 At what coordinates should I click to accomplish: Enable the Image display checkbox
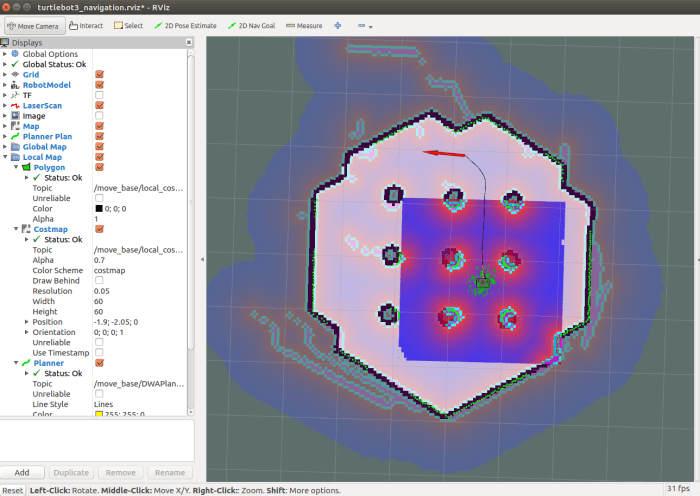click(100, 116)
